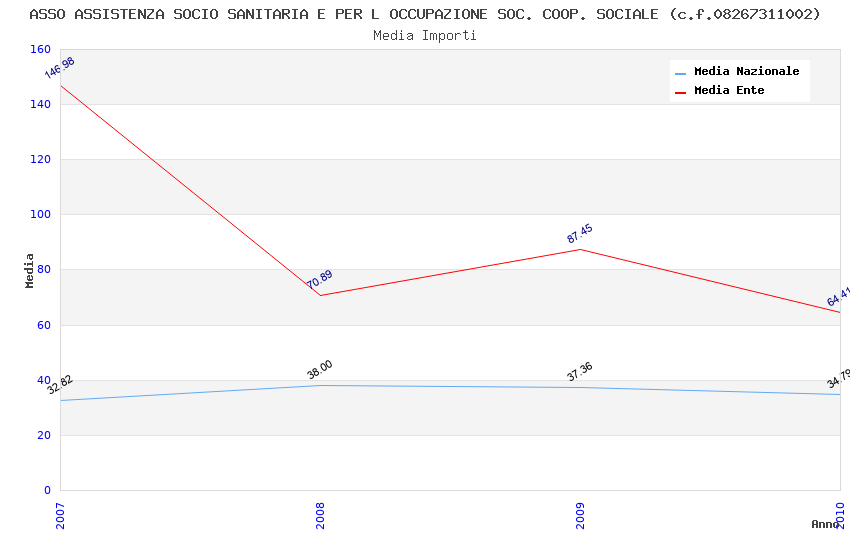Click the Anno x-axis title
This screenshot has height=550, width=850.
[825, 524]
